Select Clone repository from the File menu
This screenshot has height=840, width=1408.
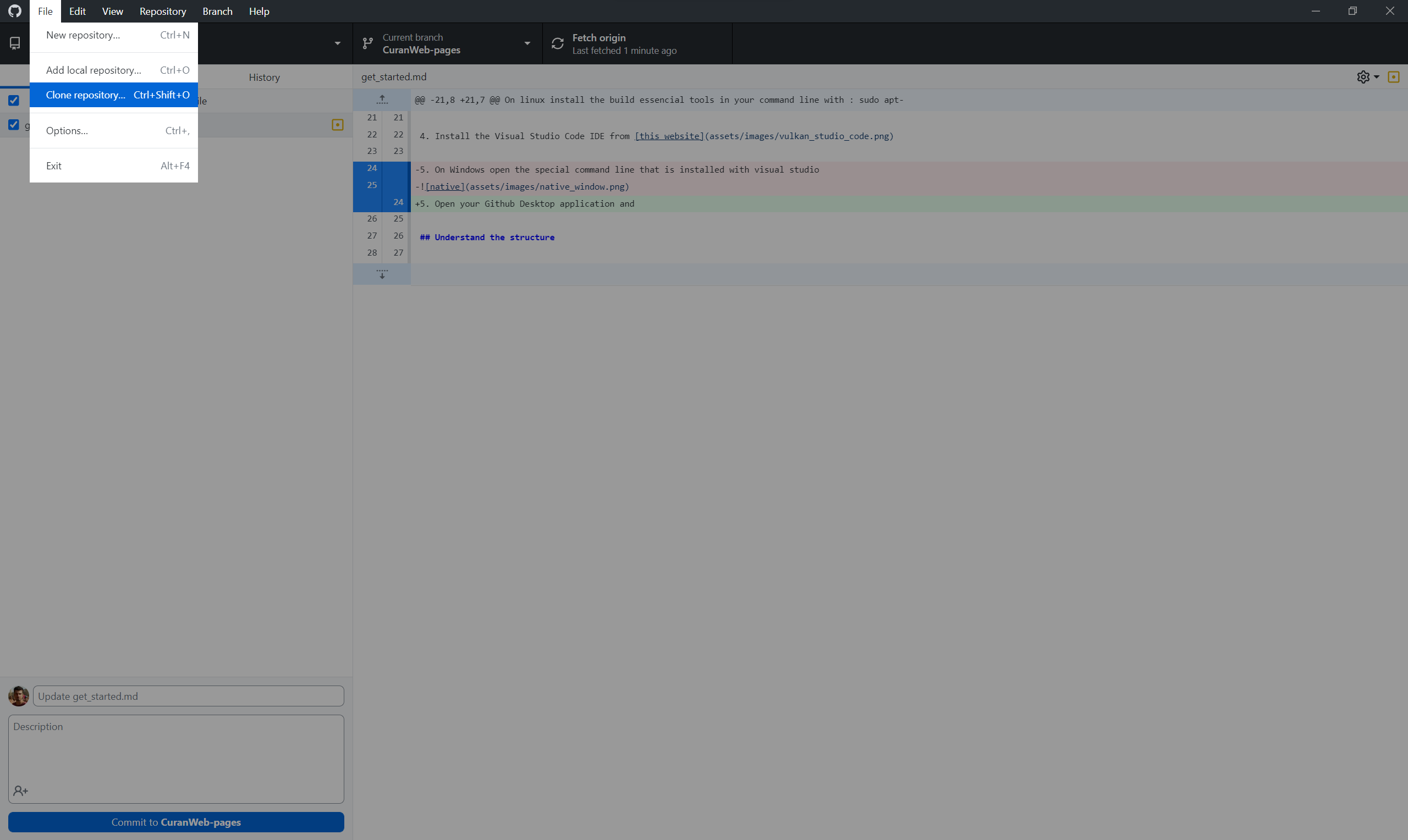86,95
